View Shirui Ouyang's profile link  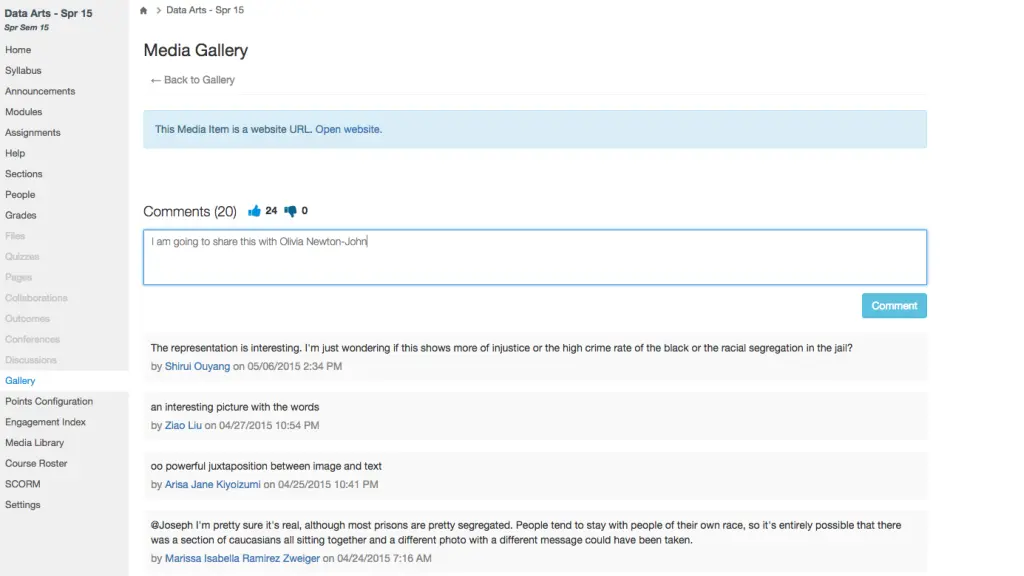[198, 367]
